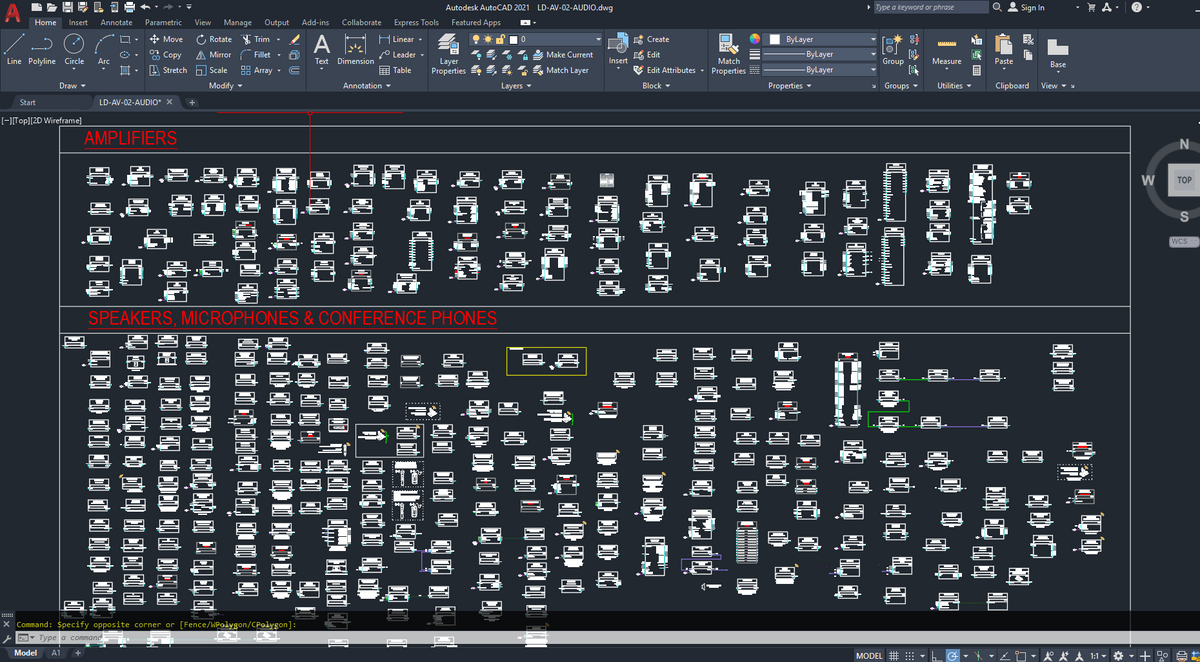Click the Copy tool in Modify panel

[166, 55]
